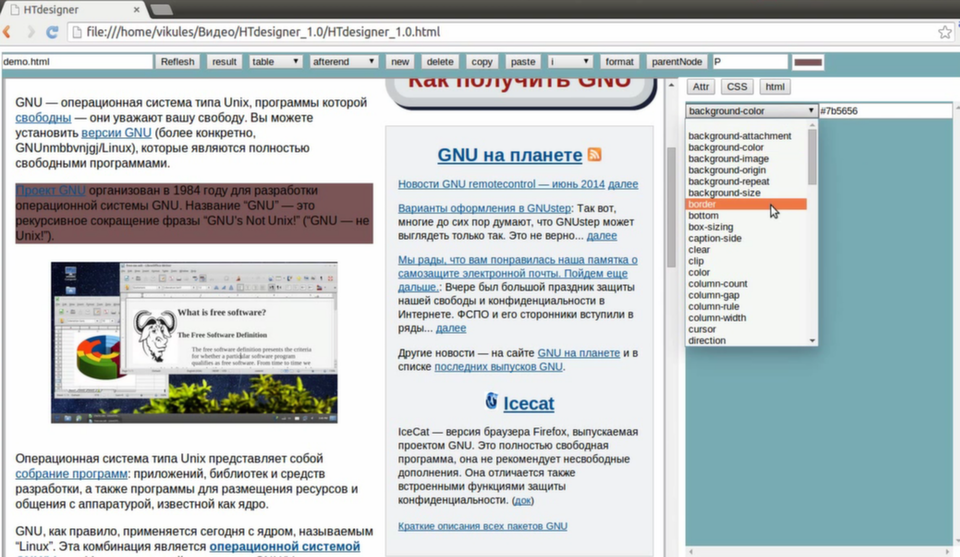Viewport: 960px width, 557px height.
Task: Reload the page with the refresh icon
Action: click(x=52, y=32)
